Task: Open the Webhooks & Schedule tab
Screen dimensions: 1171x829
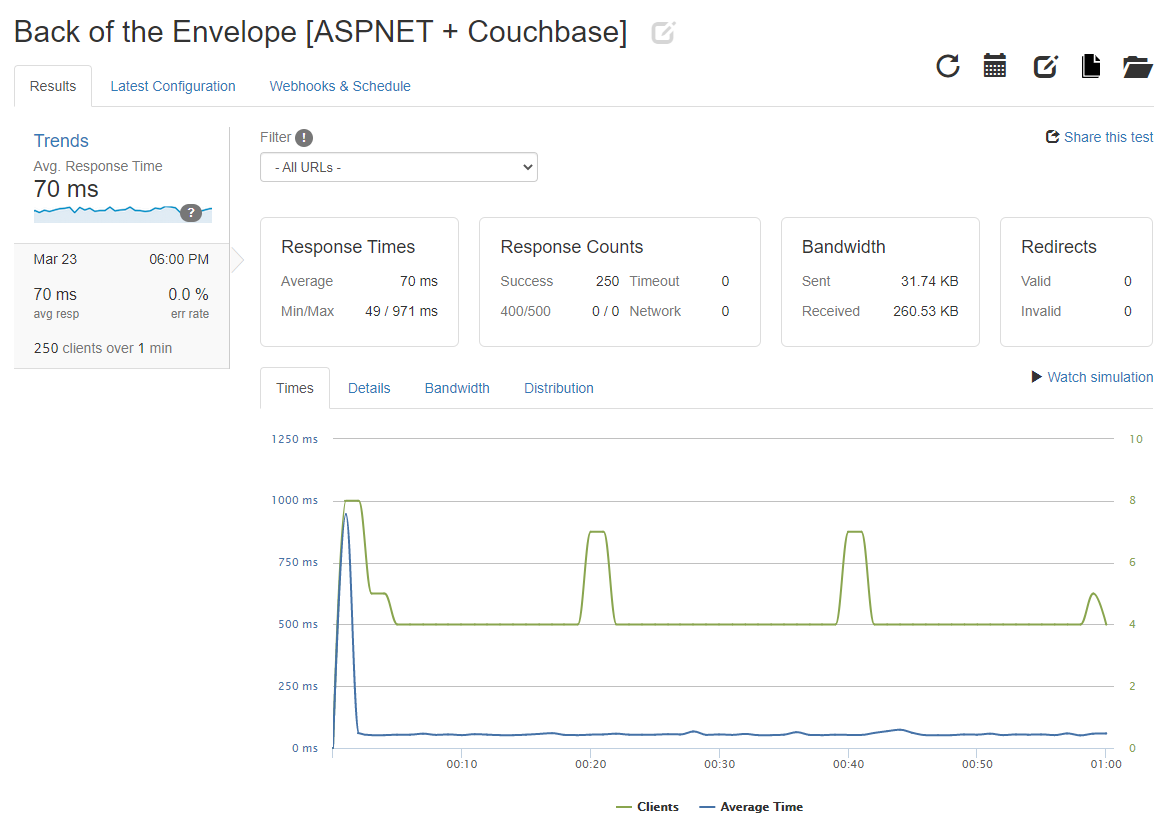Action: [340, 86]
